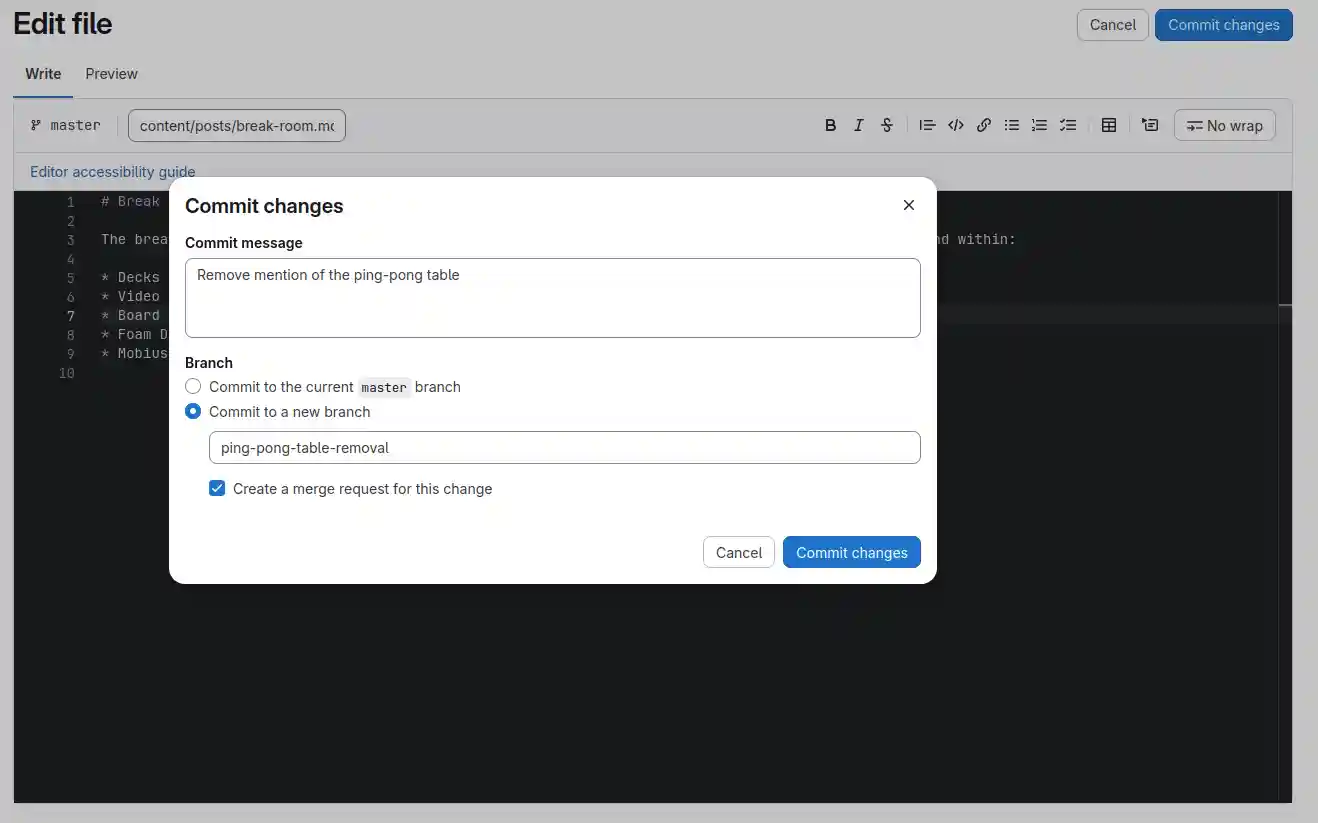1318x823 pixels.
Task: Apply italic formatting
Action: [858, 124]
